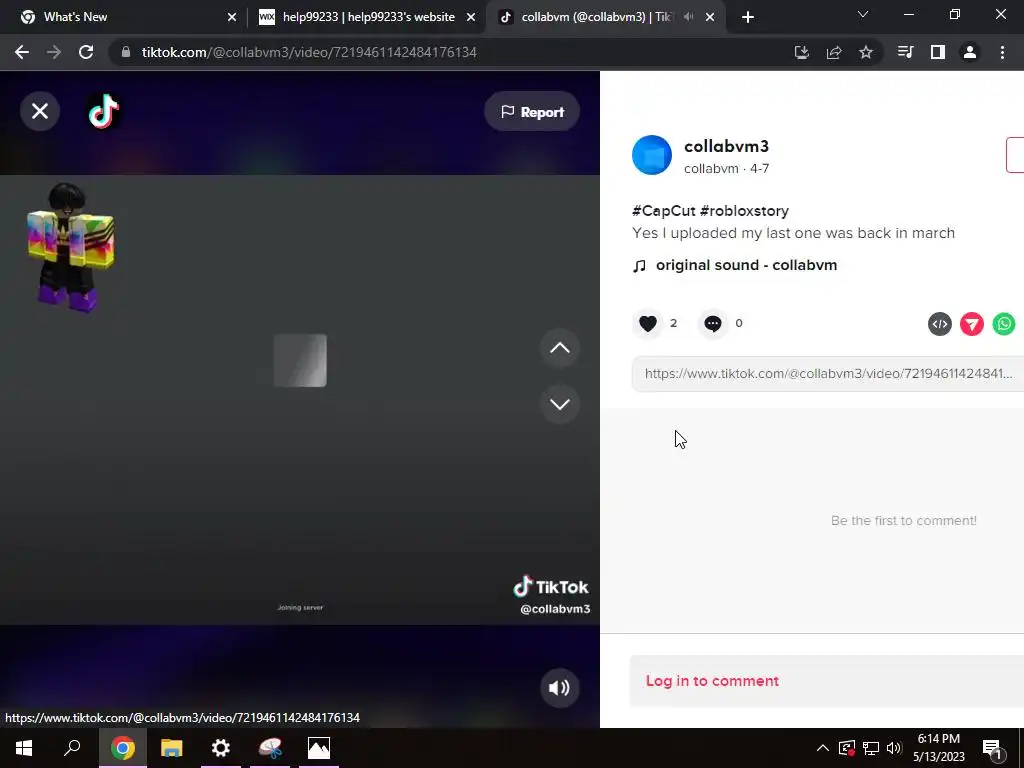Open Windows taskbar search
This screenshot has height=768, width=1024.
coord(72,748)
